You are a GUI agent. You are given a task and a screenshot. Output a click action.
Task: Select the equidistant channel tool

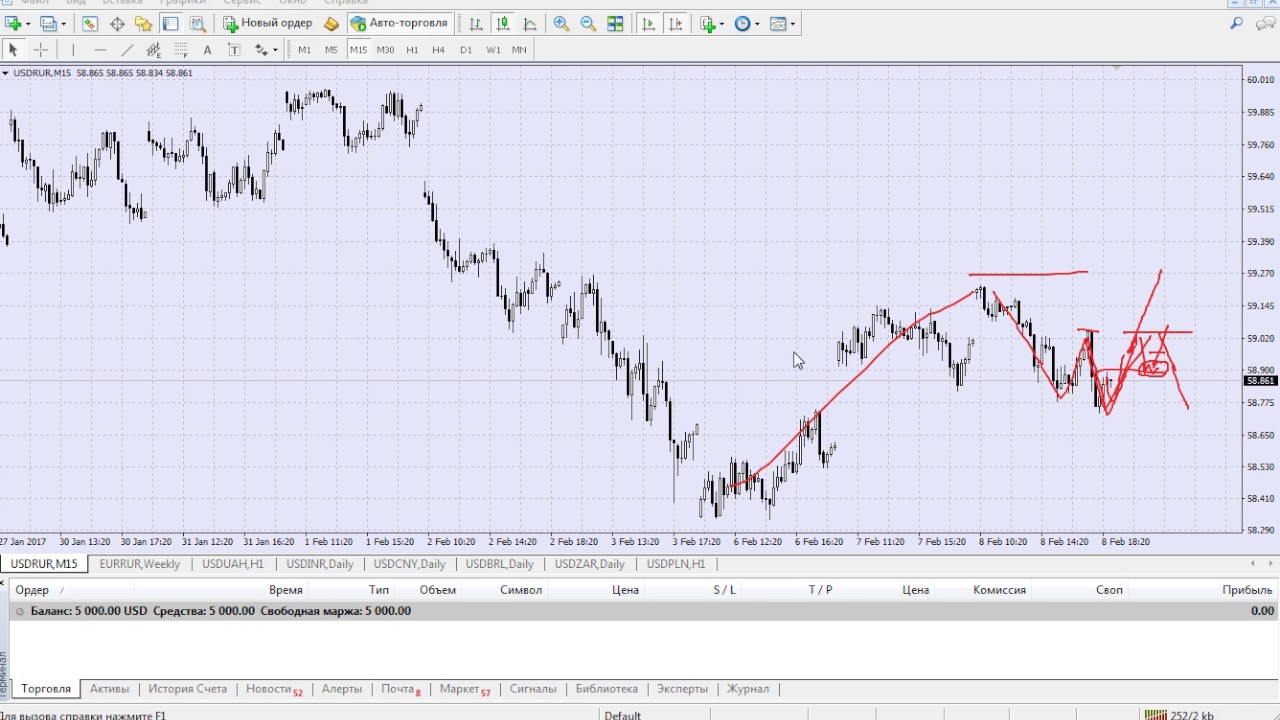154,49
